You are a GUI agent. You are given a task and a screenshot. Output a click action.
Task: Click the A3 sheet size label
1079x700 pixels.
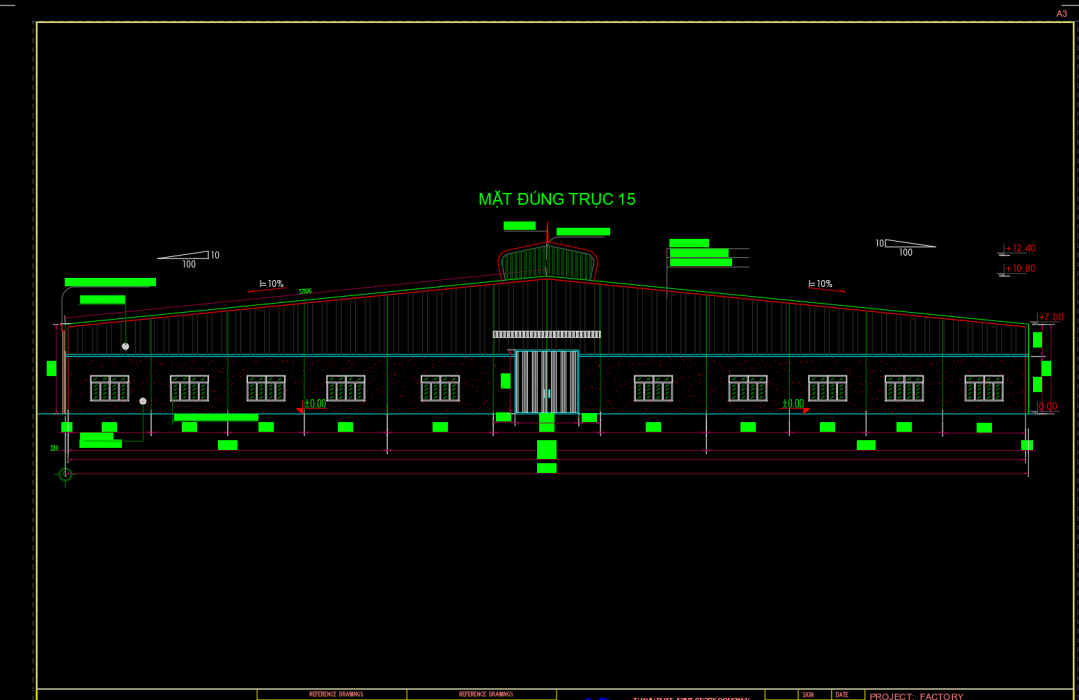[1062, 14]
